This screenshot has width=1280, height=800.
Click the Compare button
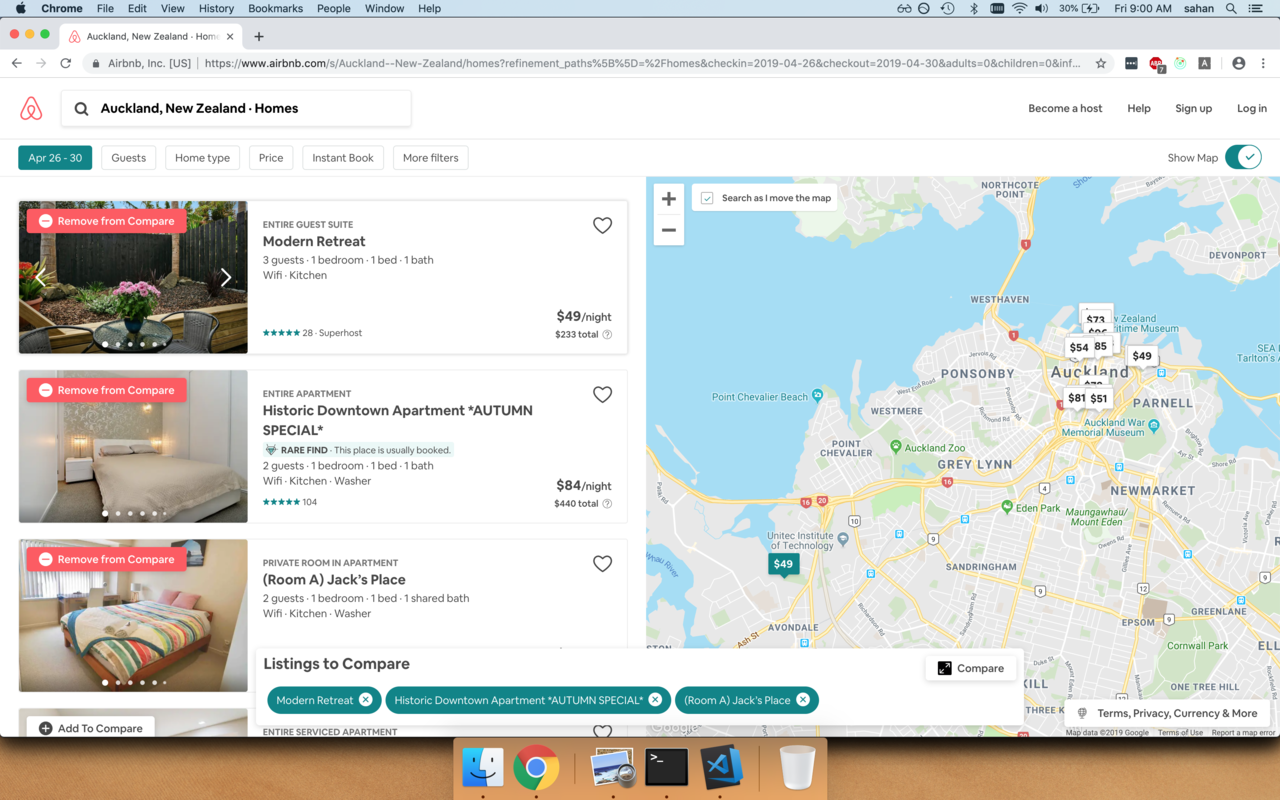(970, 667)
